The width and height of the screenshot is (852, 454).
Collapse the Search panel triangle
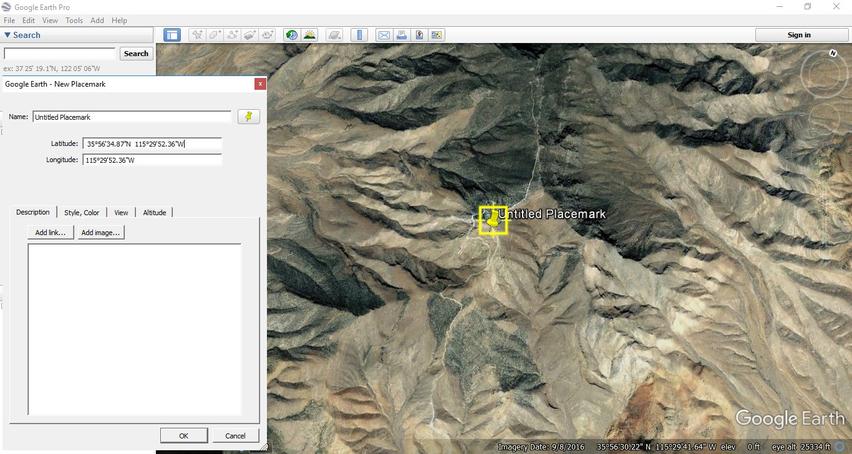coord(7,35)
